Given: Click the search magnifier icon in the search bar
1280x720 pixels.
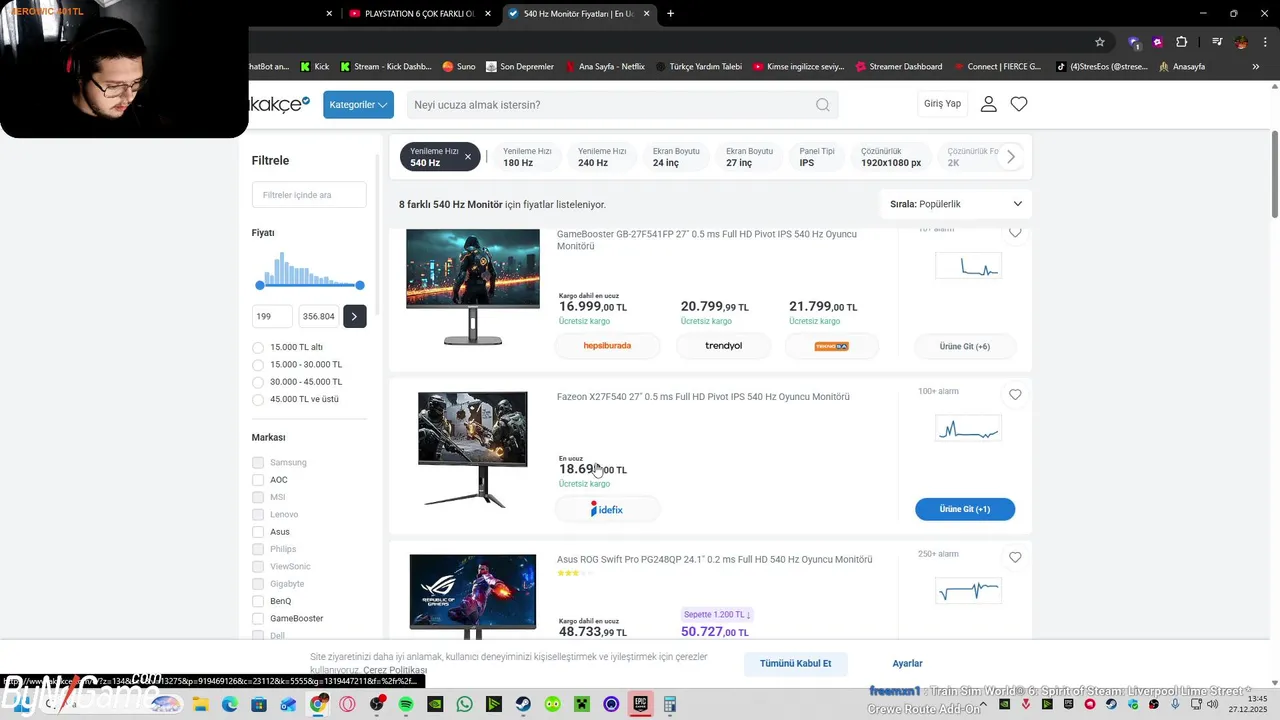Looking at the screenshot, I should (x=822, y=105).
